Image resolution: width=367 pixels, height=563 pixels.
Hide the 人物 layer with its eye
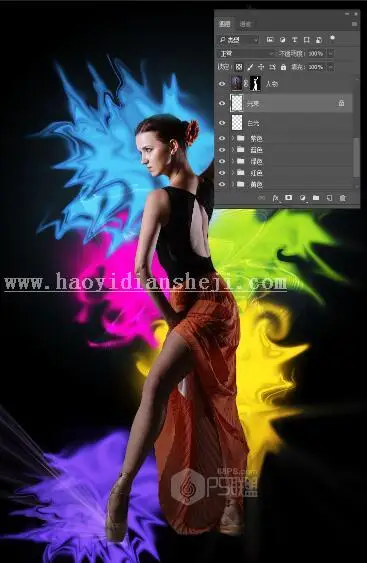[222, 84]
